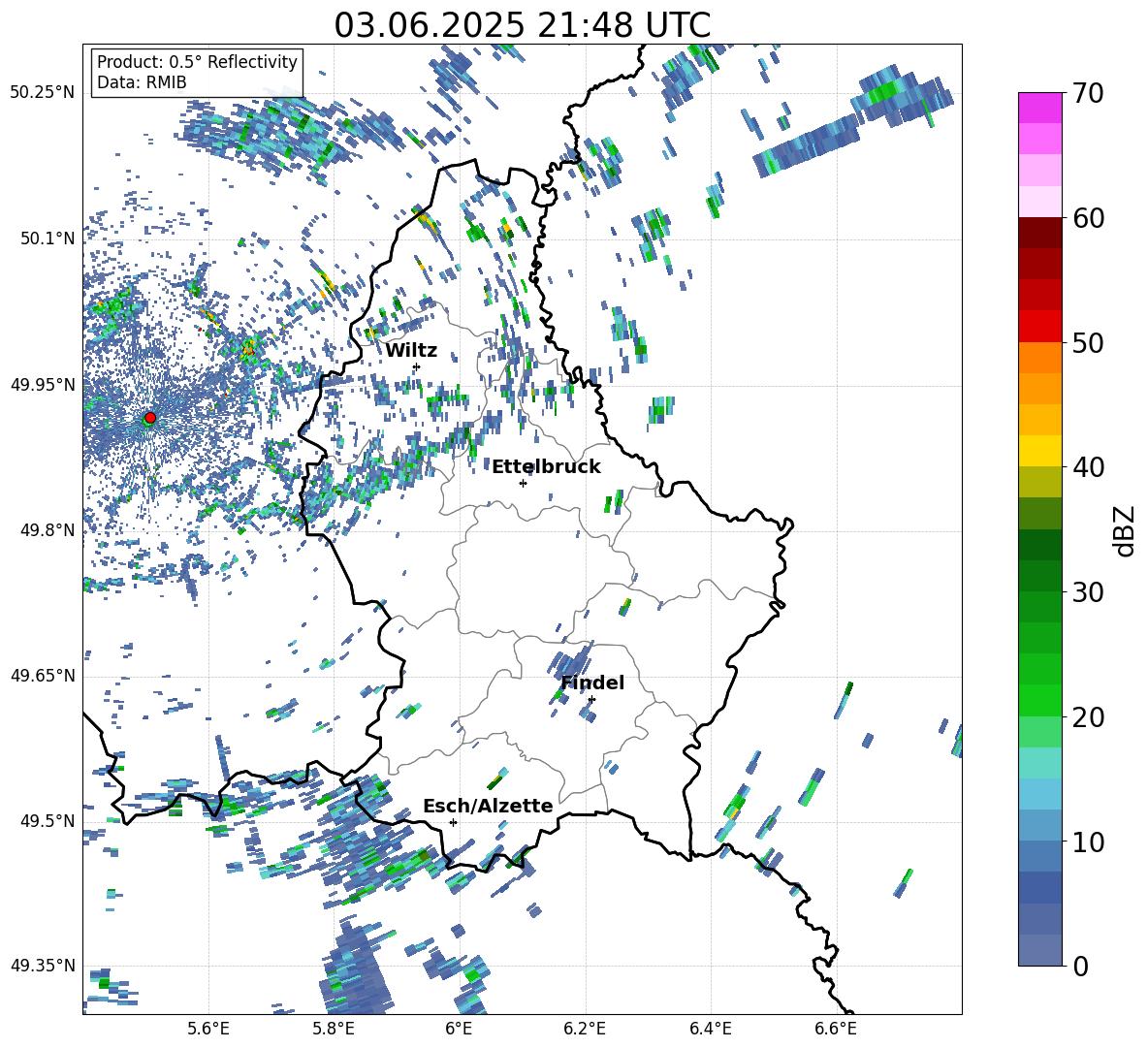The height and width of the screenshot is (1048, 1148).
Task: Select the Esch/Alzette city label
Action: [488, 806]
